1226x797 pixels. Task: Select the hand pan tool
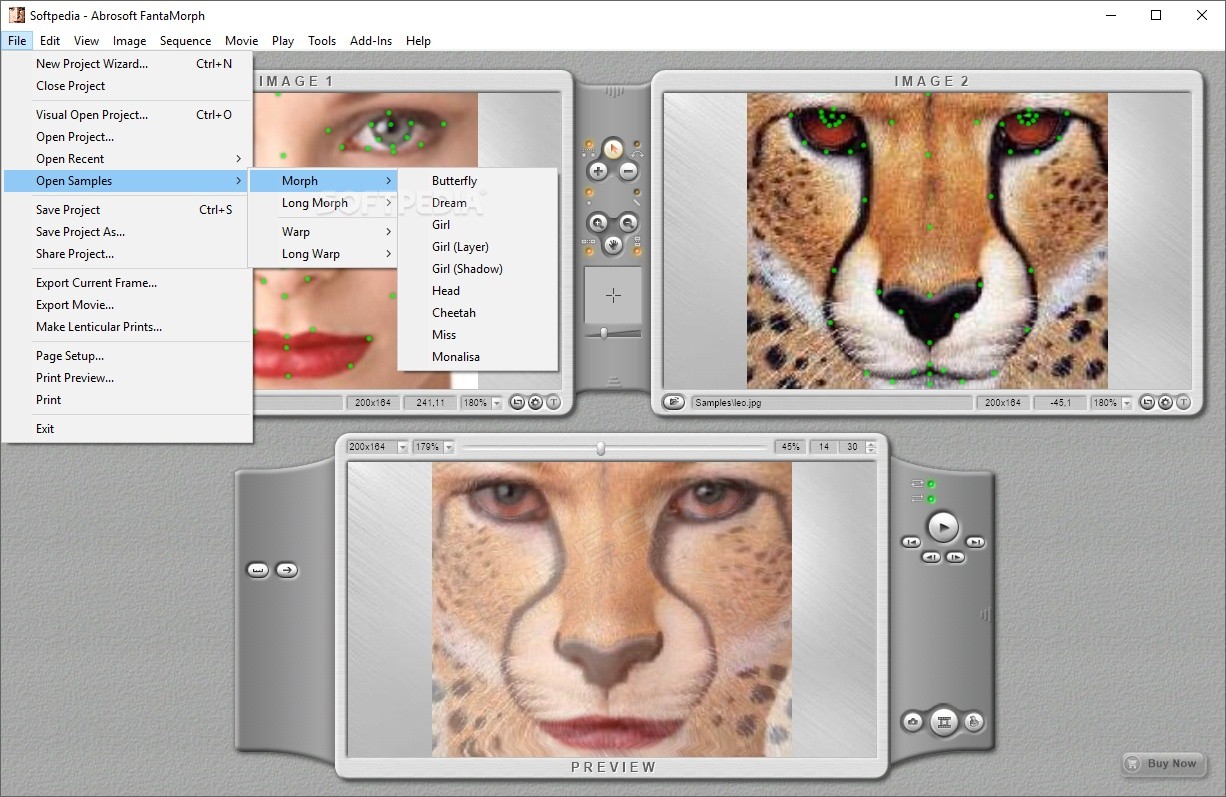[613, 244]
